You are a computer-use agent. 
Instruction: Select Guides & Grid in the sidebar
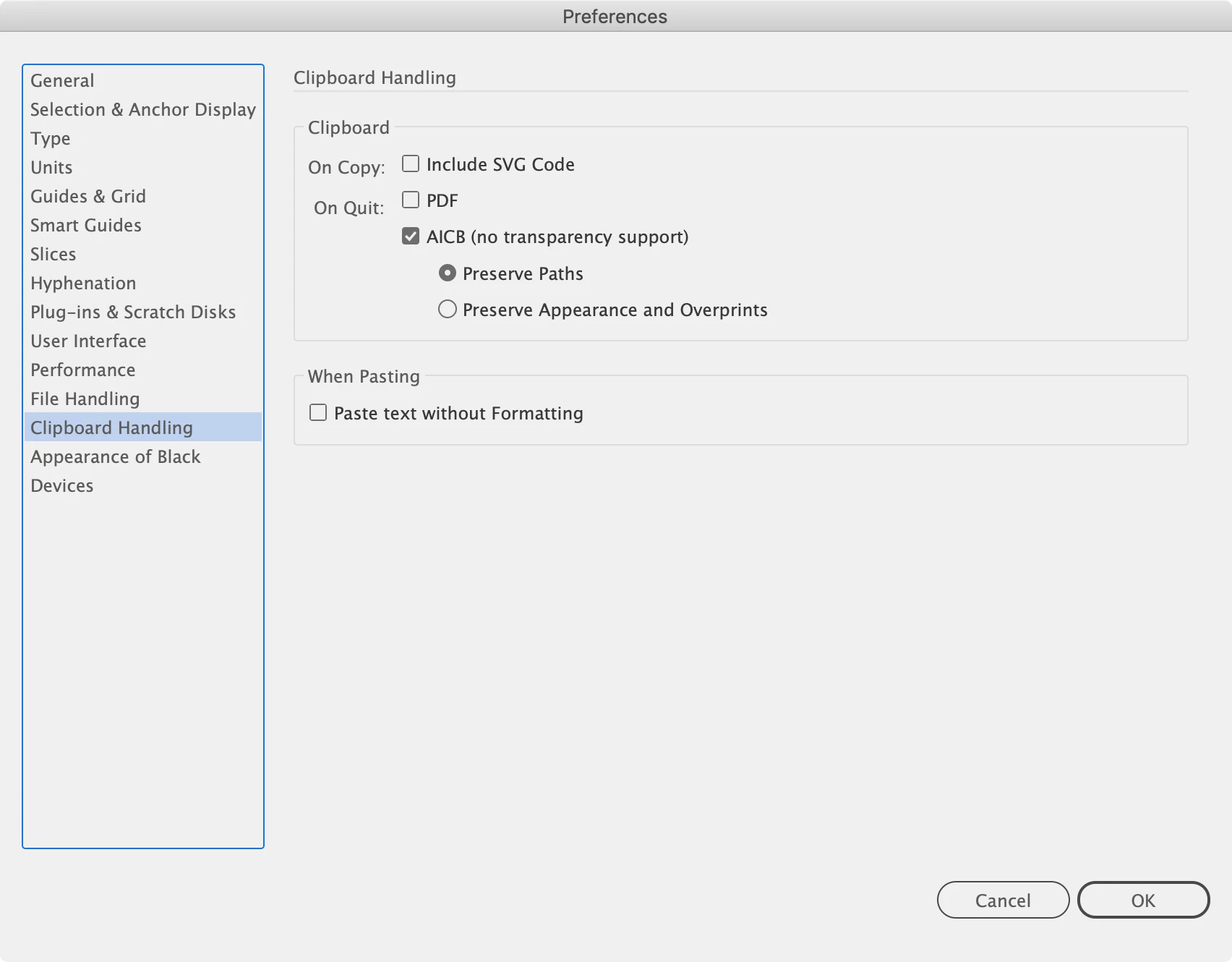click(143, 196)
